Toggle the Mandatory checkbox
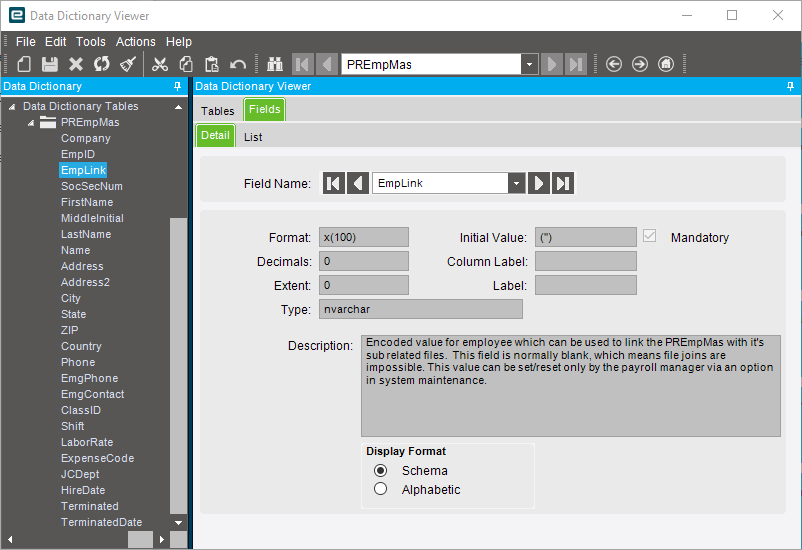This screenshot has width=802, height=550. 650,237
